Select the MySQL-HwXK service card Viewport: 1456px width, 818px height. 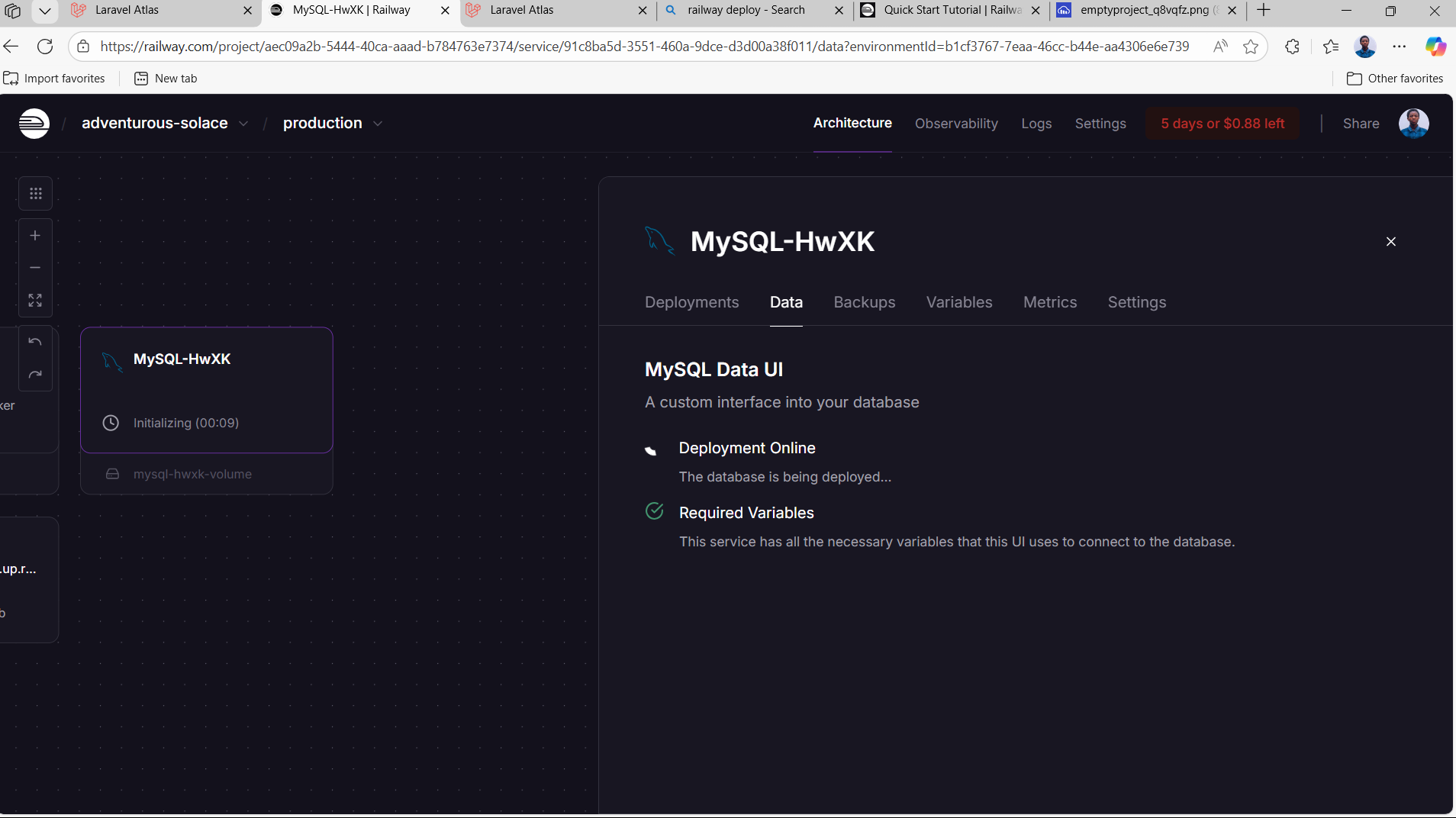coord(207,390)
